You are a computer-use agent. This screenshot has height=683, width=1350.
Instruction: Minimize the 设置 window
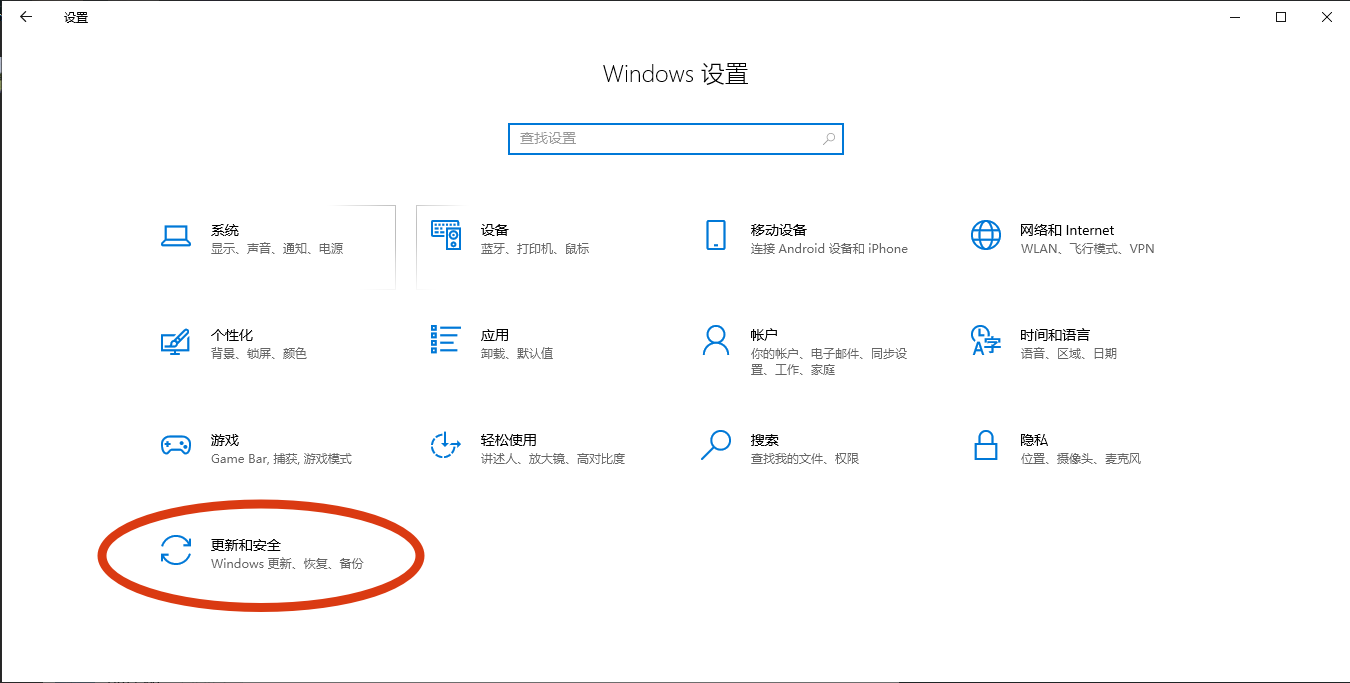(x=1235, y=17)
